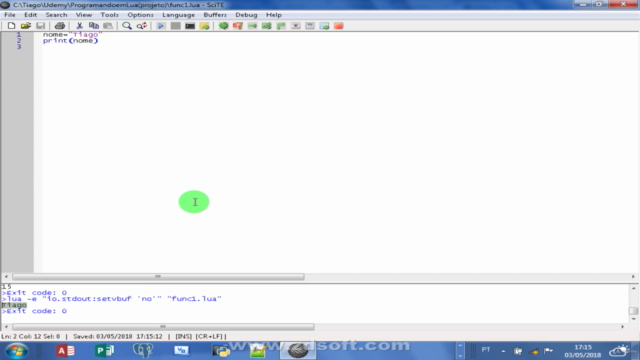Click the green curved arrow step-out icon
The image size is (640, 360).
point(281,26)
